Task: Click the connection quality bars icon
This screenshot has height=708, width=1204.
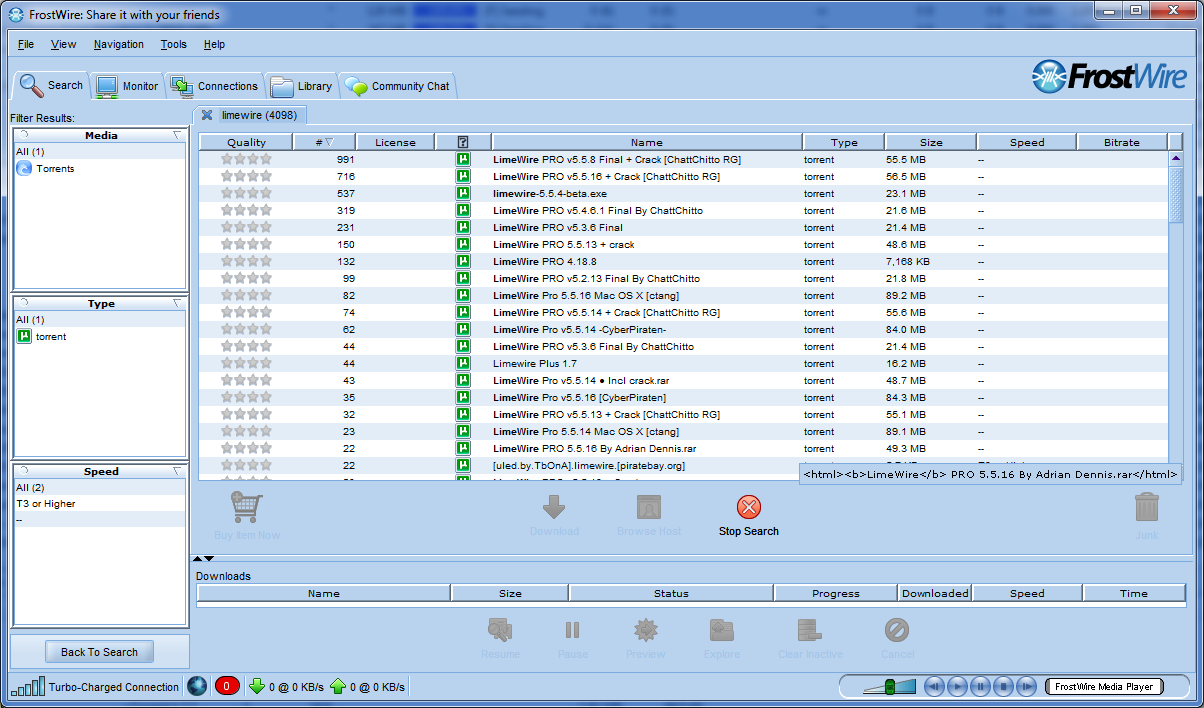Action: tap(27, 686)
